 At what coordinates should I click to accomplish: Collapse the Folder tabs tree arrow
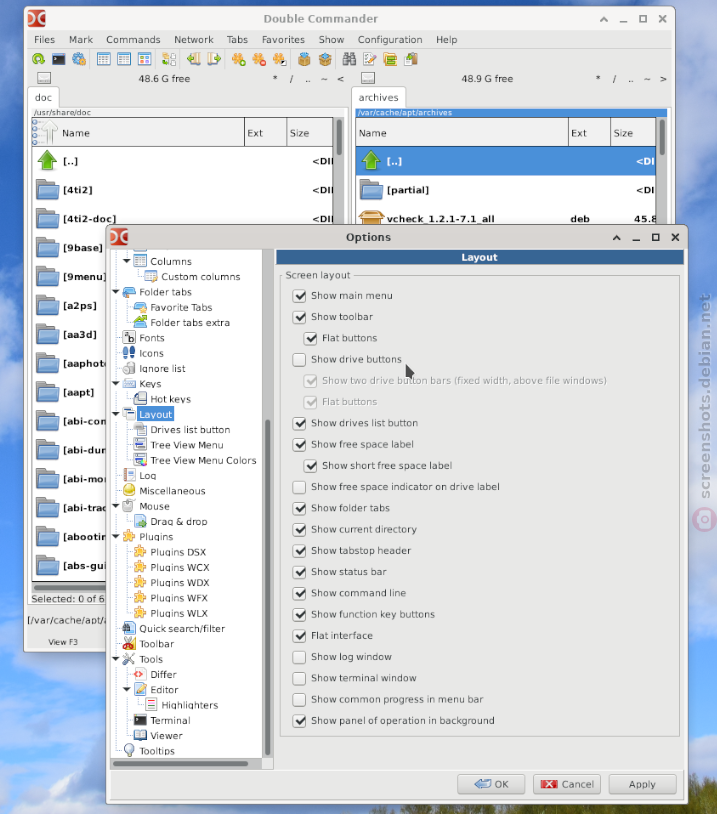(x=116, y=292)
